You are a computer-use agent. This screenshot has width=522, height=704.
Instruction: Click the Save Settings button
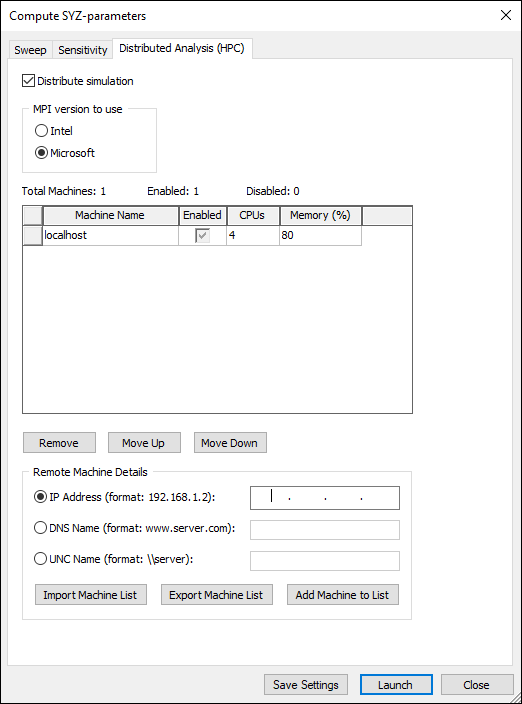point(306,684)
